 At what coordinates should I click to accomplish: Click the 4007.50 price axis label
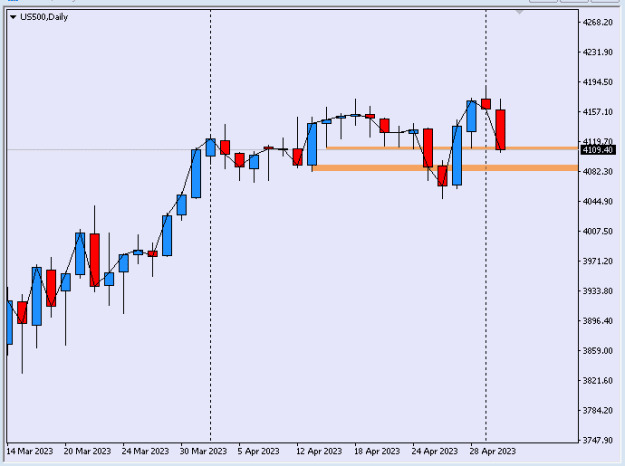[x=597, y=232]
